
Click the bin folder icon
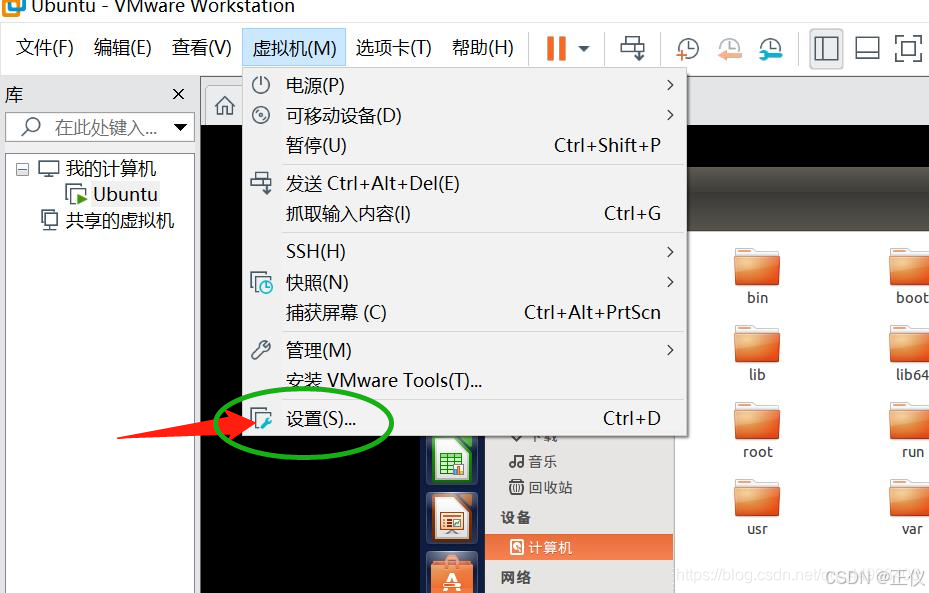(x=757, y=267)
